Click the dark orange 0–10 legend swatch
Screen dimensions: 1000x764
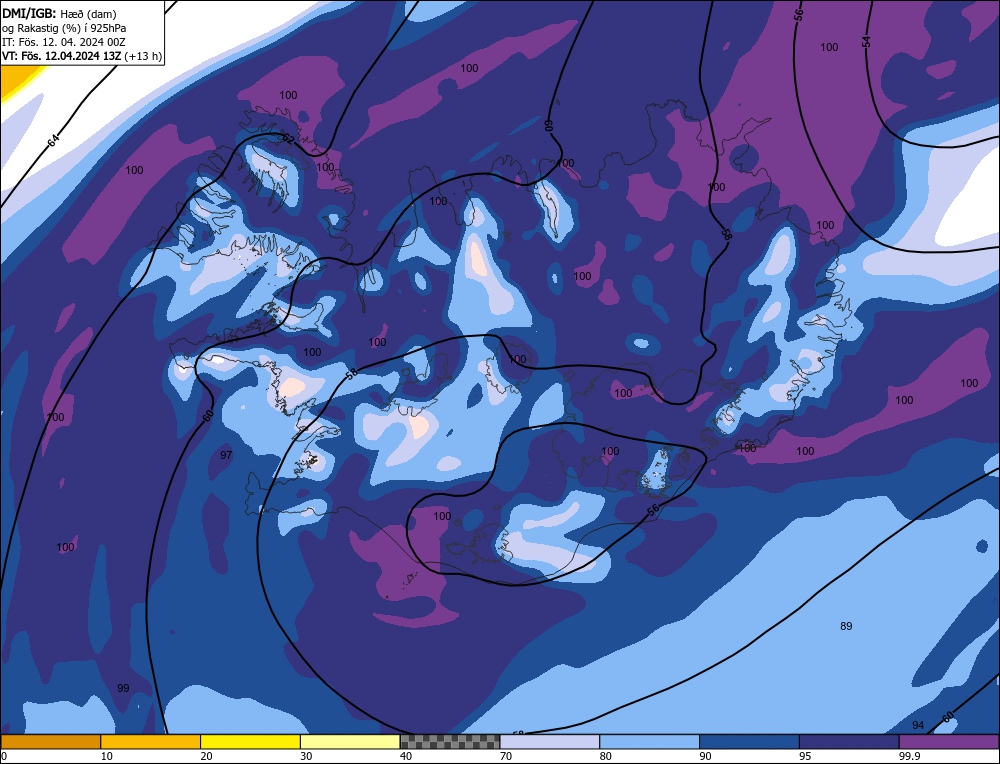coord(50,742)
